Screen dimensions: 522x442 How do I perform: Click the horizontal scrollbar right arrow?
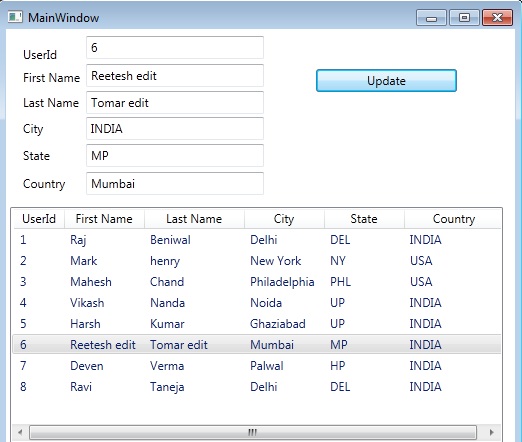(x=492, y=432)
